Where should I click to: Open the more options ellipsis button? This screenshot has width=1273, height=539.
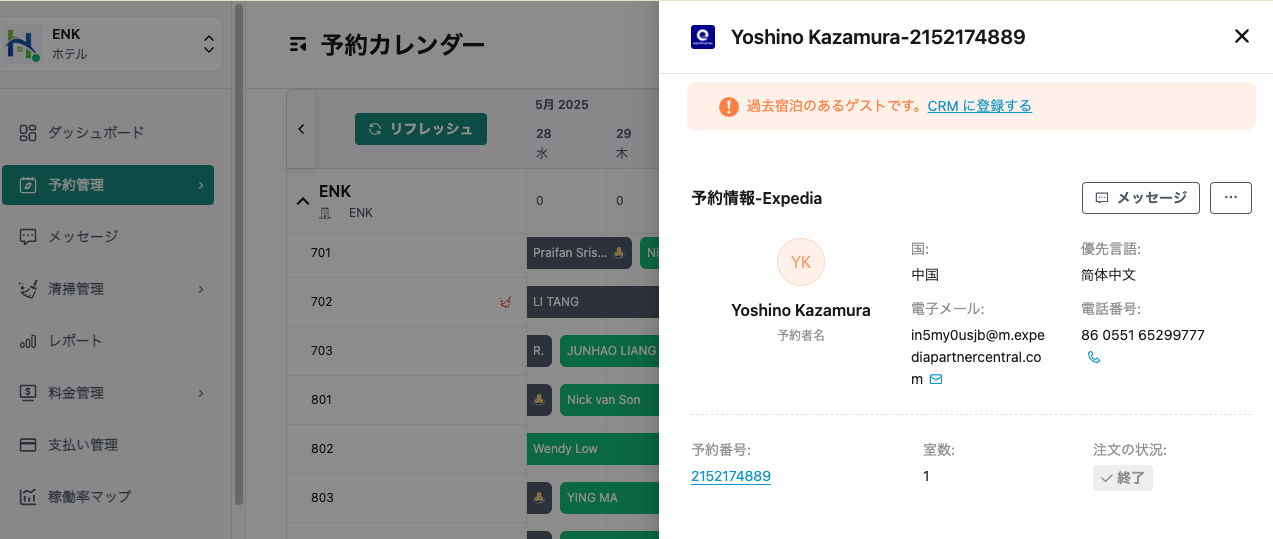point(1230,198)
